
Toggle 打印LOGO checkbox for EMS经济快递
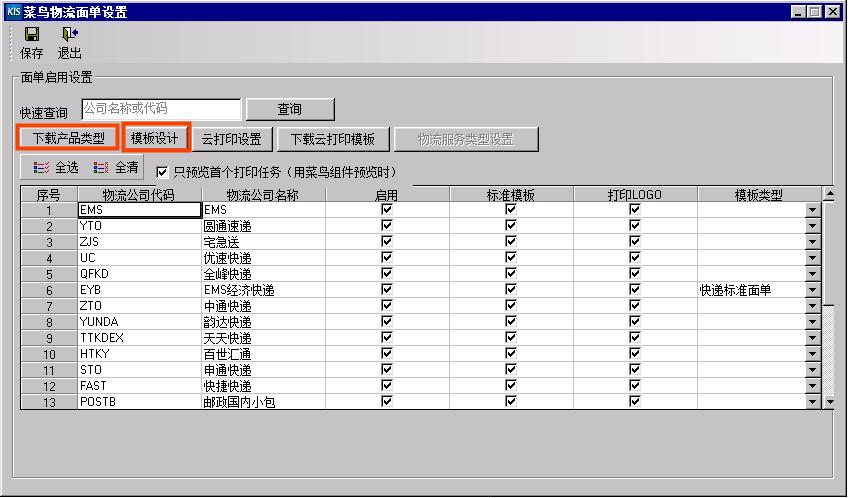(635, 289)
